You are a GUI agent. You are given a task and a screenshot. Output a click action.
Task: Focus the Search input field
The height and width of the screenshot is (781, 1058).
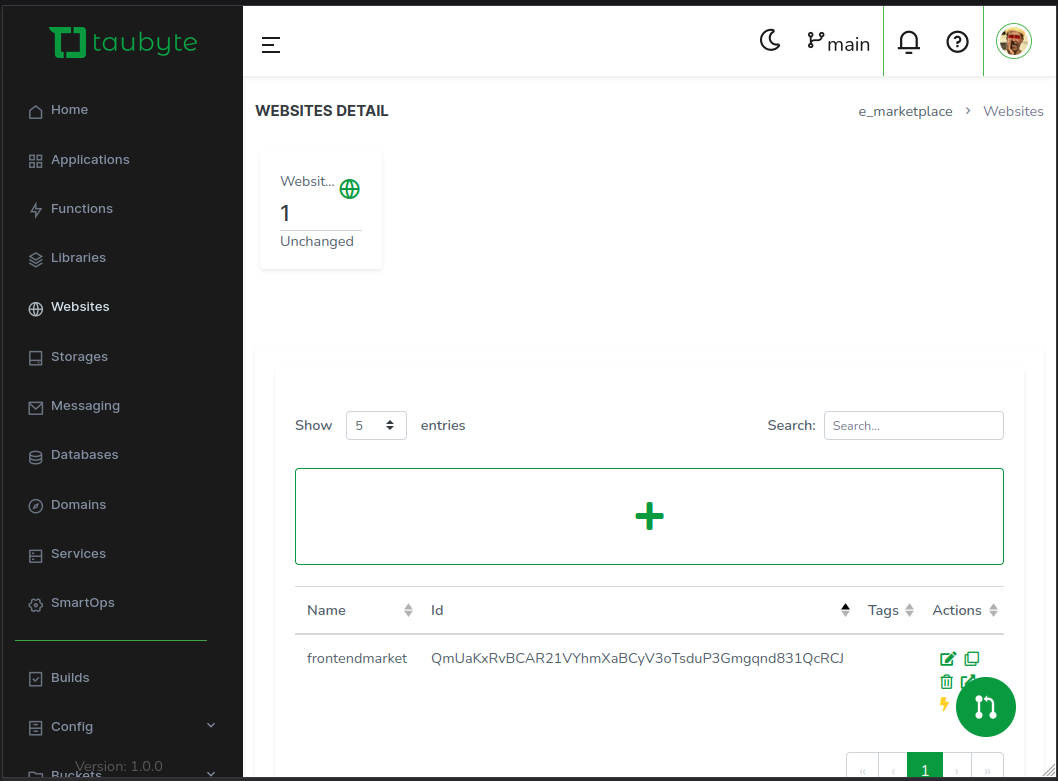(x=914, y=425)
